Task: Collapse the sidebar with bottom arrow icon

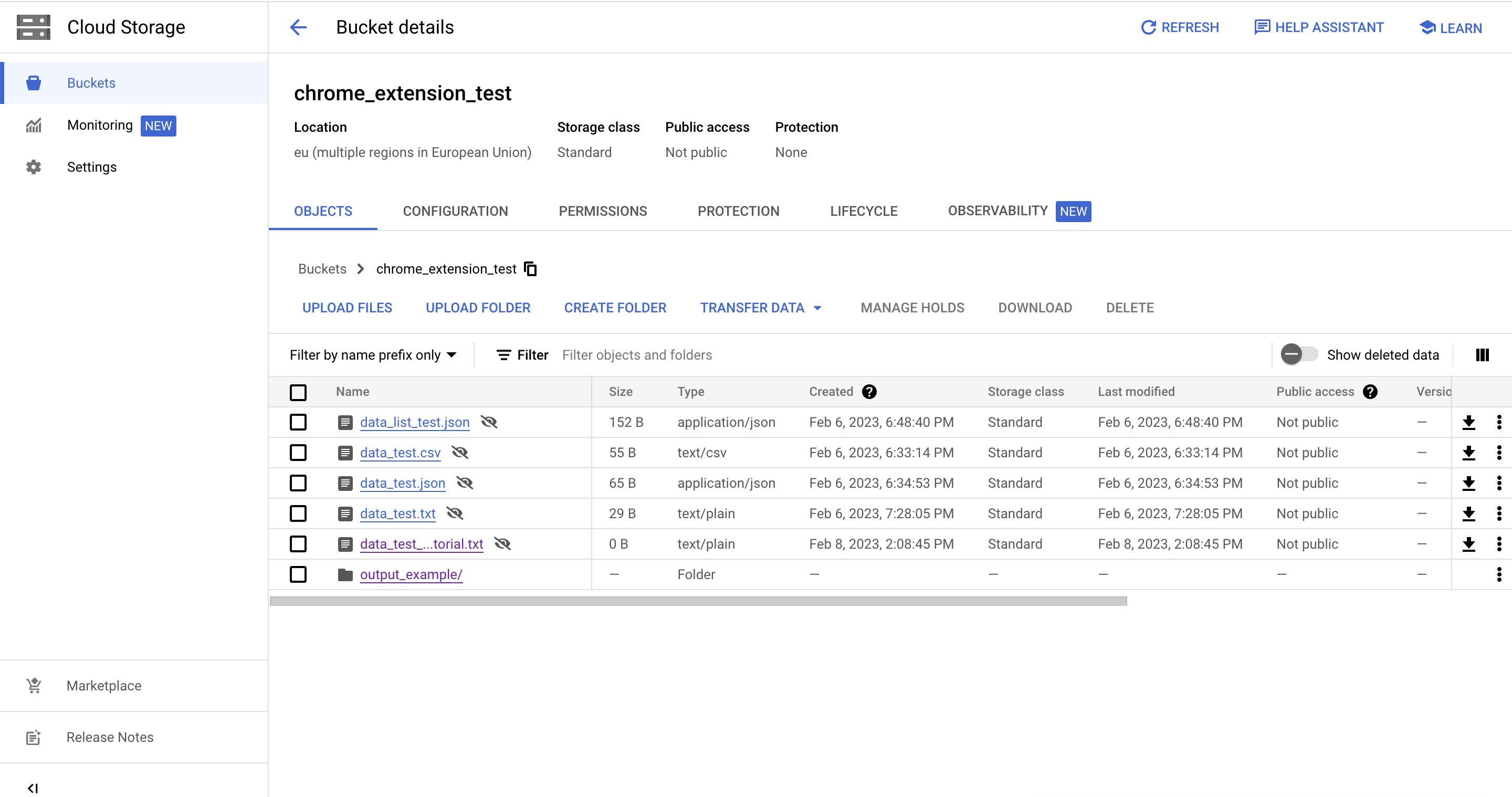Action: (33, 788)
